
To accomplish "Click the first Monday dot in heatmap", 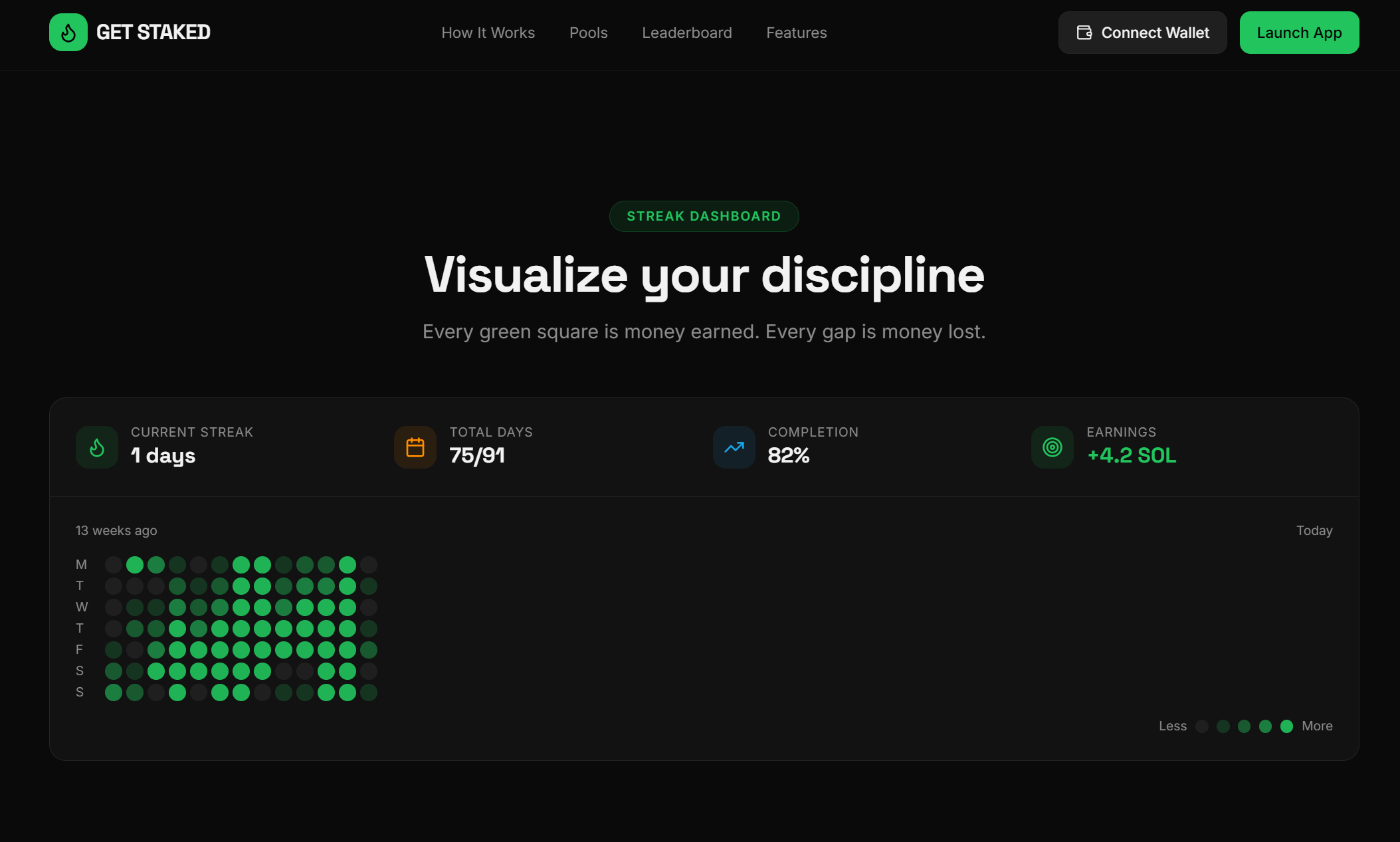I will pos(114,565).
